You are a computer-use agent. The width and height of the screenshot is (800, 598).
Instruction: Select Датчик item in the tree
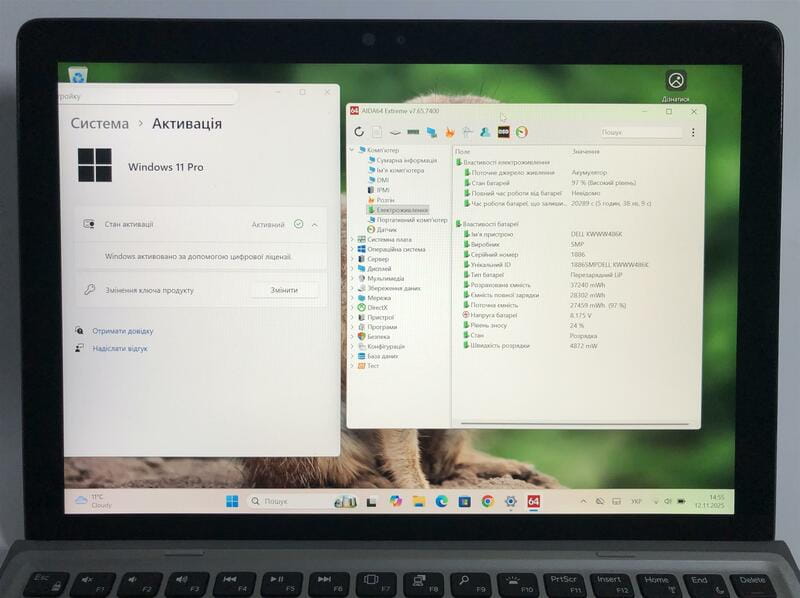[386, 229]
